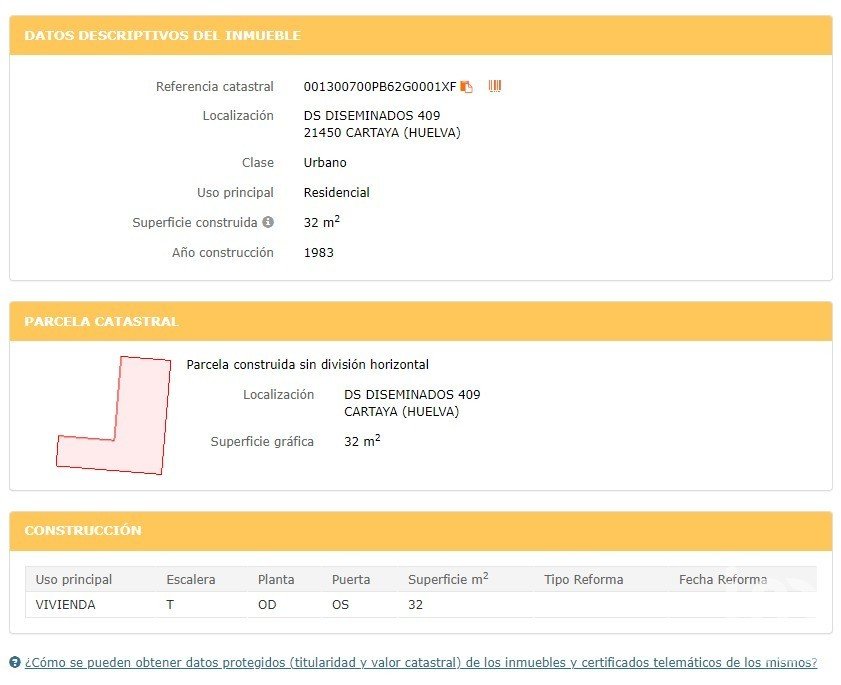Click the 'Referencia catastral' label
Image resolution: width=841 pixels, height=685 pixels.
(215, 87)
